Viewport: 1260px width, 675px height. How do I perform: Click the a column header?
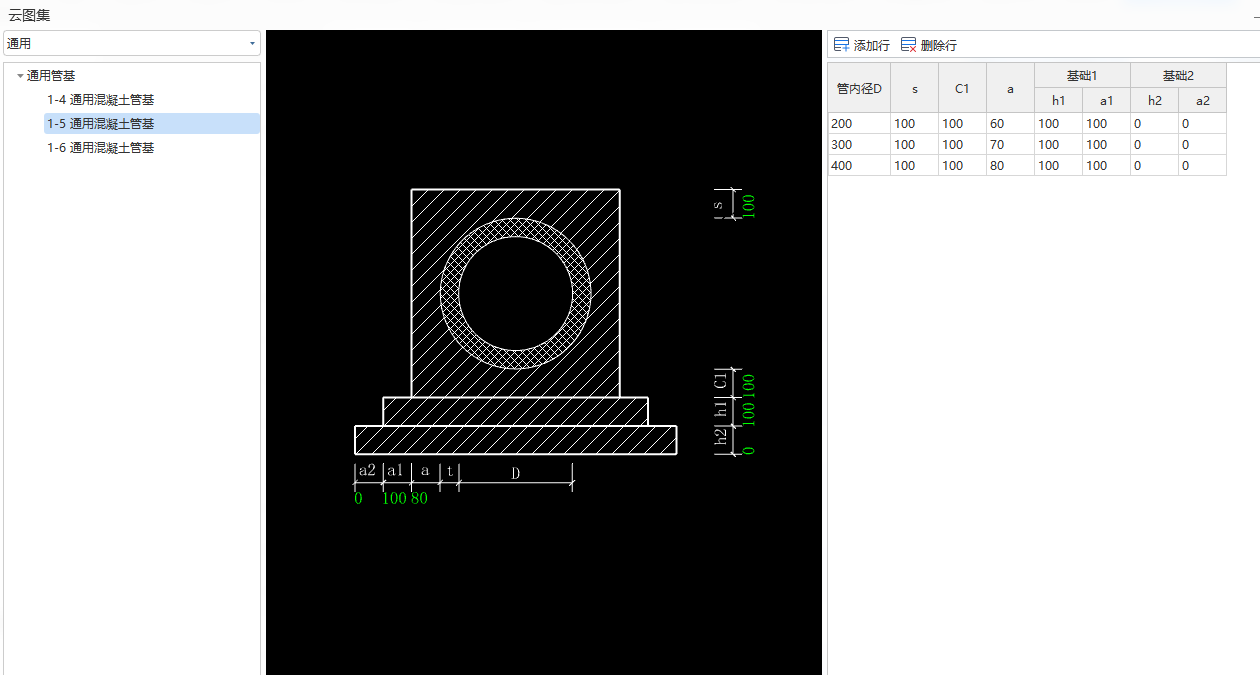click(x=1010, y=88)
